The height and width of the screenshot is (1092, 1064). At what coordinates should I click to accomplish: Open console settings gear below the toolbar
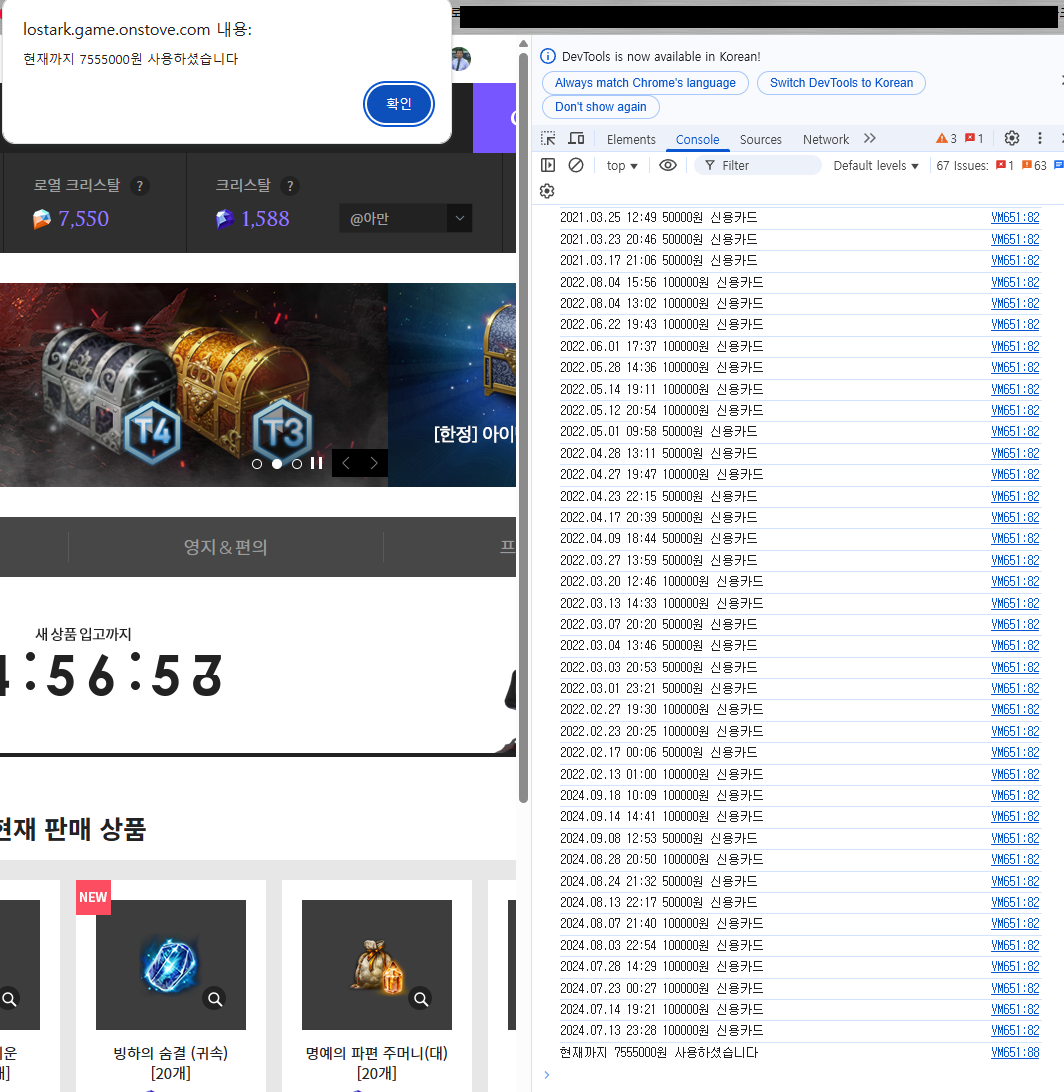click(x=547, y=191)
